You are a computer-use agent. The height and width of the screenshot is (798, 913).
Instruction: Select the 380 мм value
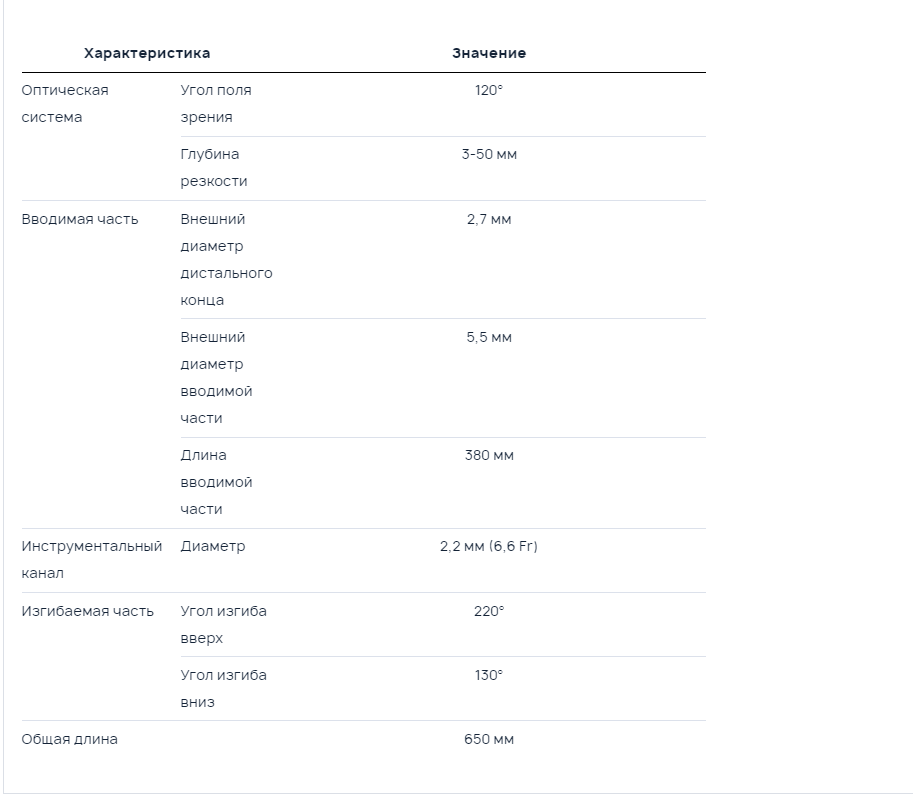pyautogui.click(x=489, y=456)
